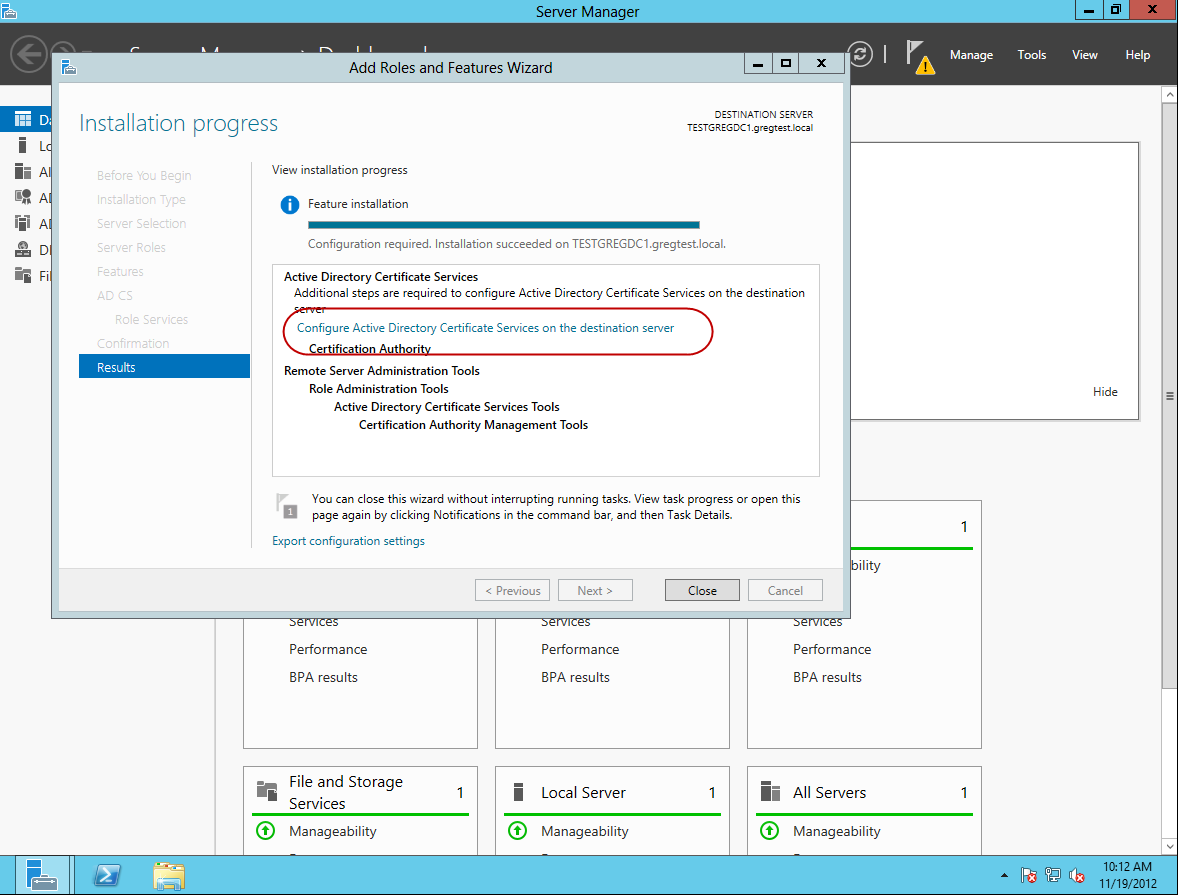This screenshot has width=1178, height=895.
Task: Open the Local Server tile heading
Action: [583, 792]
